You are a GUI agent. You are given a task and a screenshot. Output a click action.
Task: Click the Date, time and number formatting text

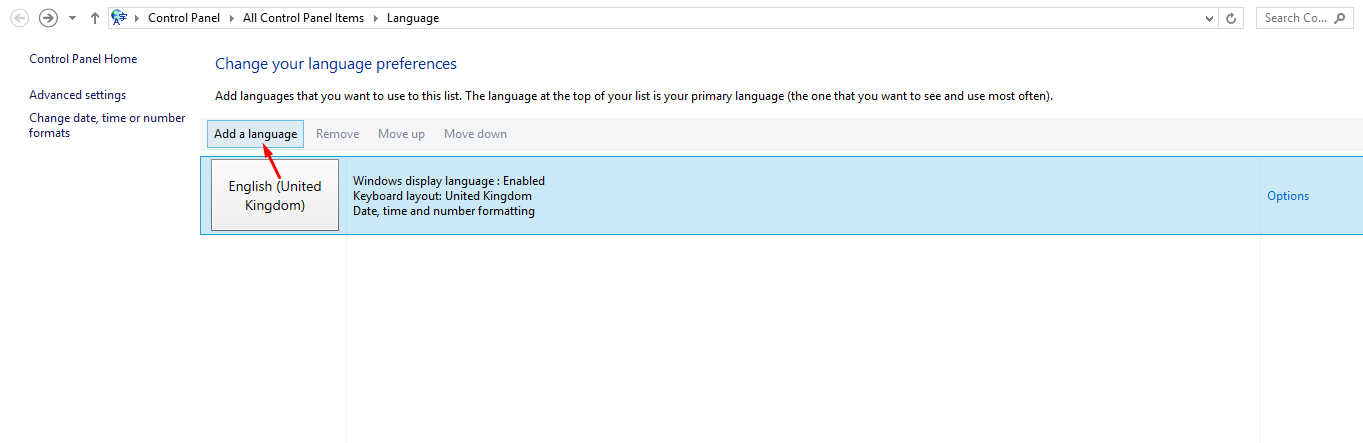click(444, 211)
